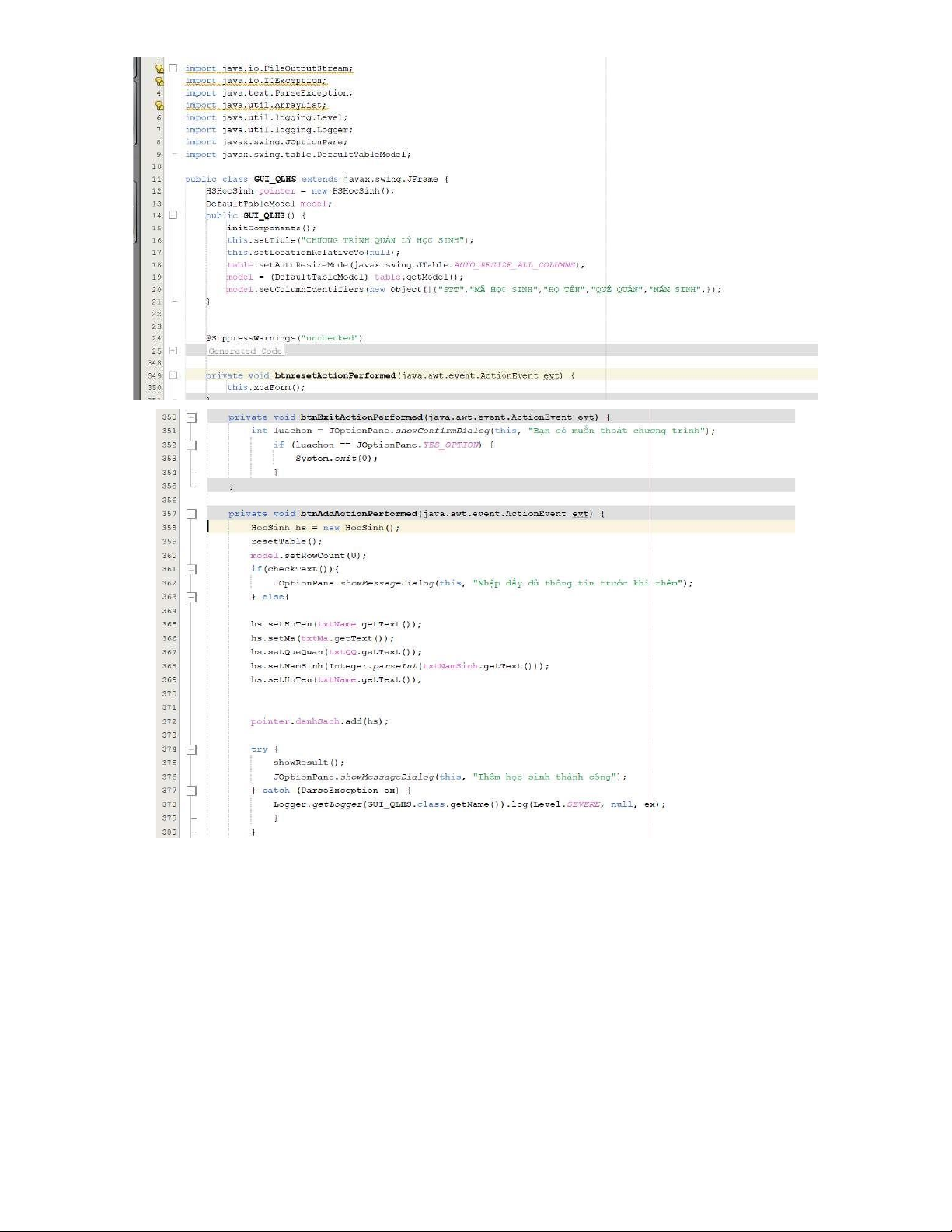Fold the try block at line 374
952x1232 pixels.
point(191,749)
